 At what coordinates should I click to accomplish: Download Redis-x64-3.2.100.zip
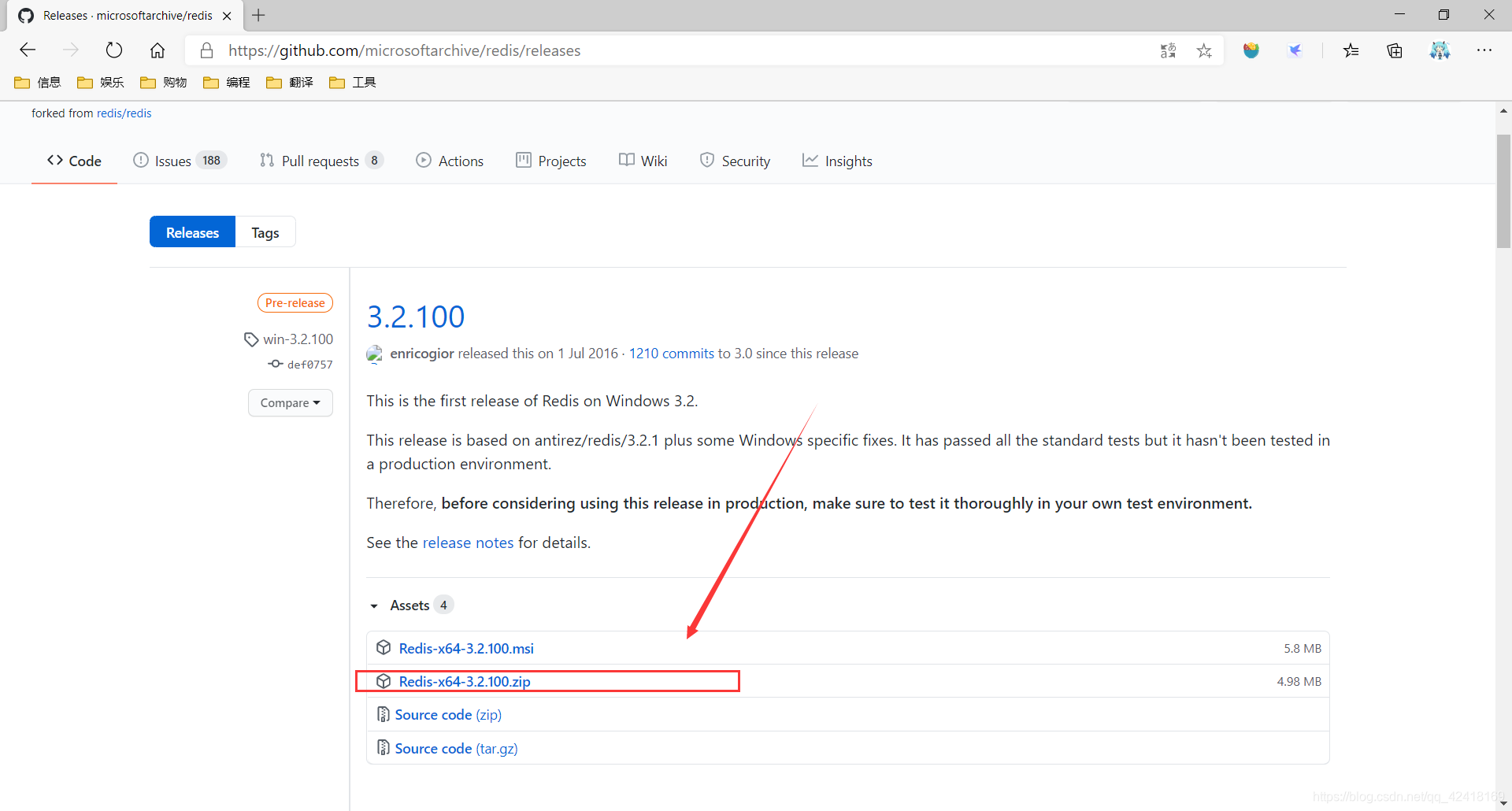[465, 681]
